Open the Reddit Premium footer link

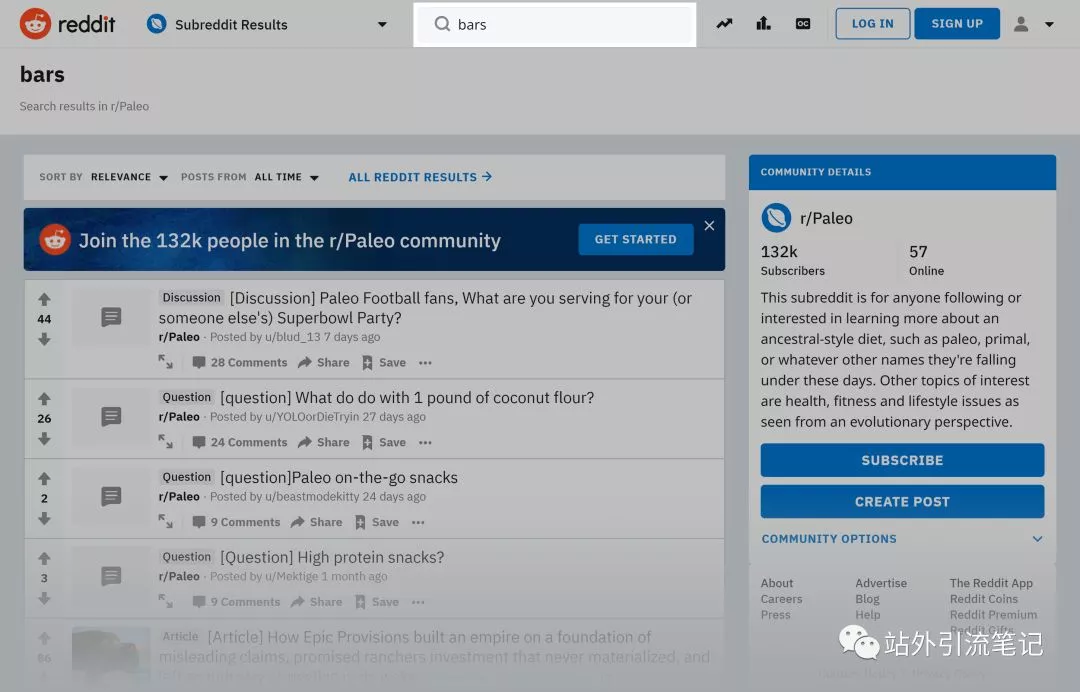point(993,615)
